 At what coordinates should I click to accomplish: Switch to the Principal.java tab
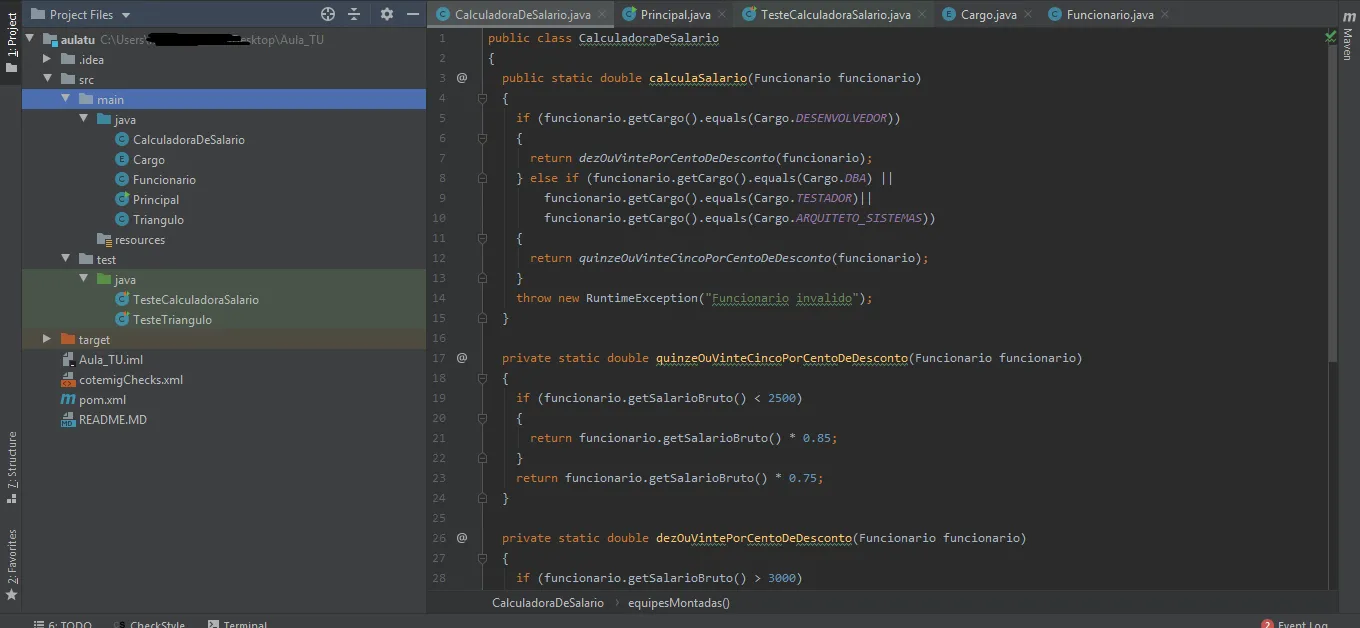pyautogui.click(x=676, y=15)
